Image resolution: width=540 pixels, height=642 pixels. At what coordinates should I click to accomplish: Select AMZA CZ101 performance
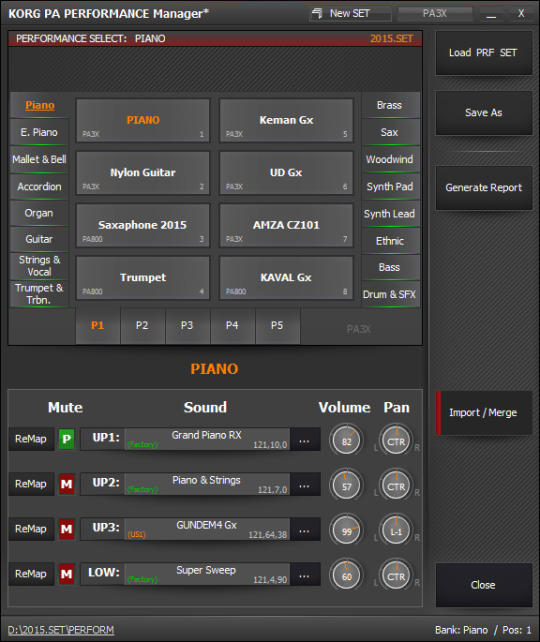tap(286, 225)
